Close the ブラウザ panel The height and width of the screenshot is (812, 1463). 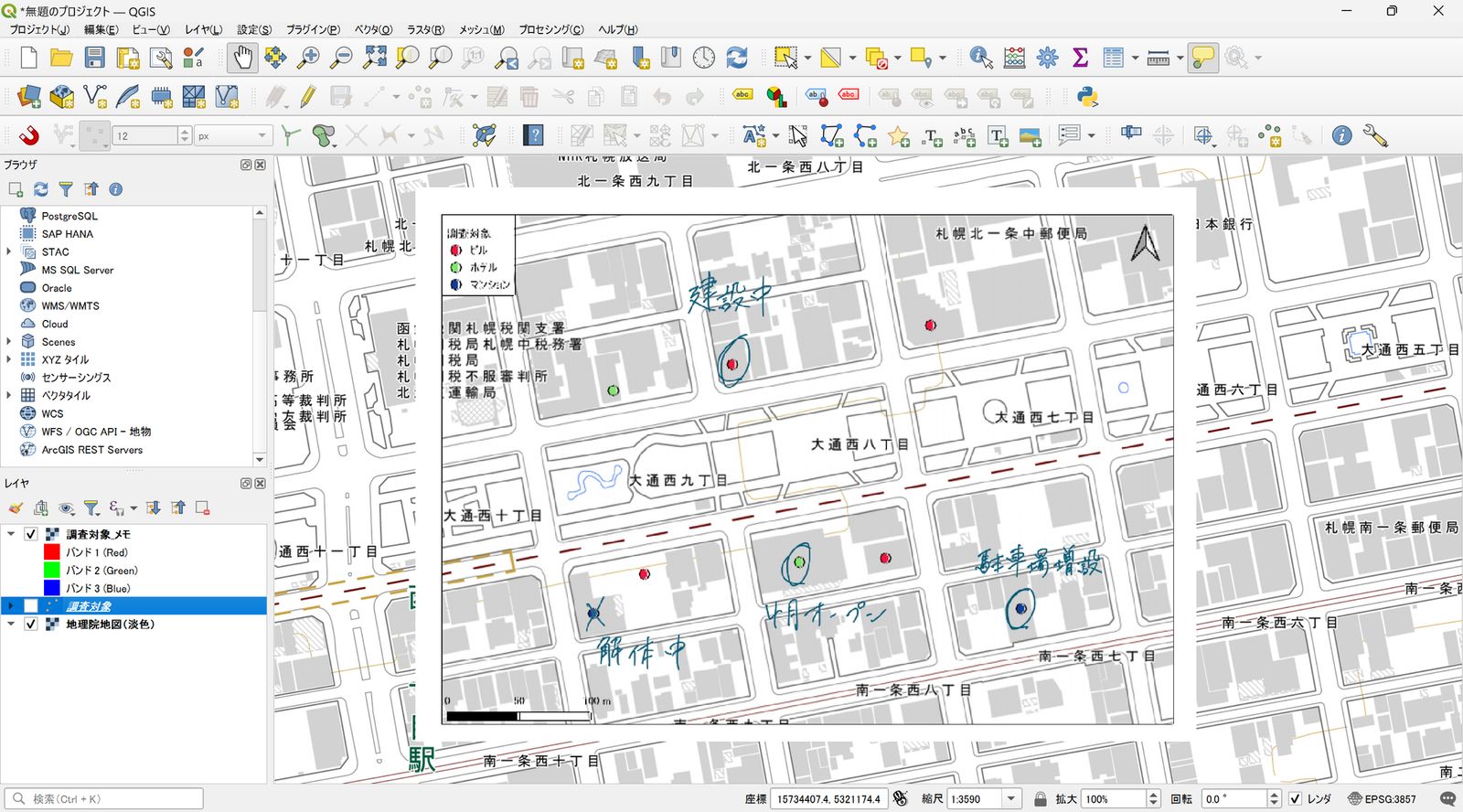click(261, 166)
